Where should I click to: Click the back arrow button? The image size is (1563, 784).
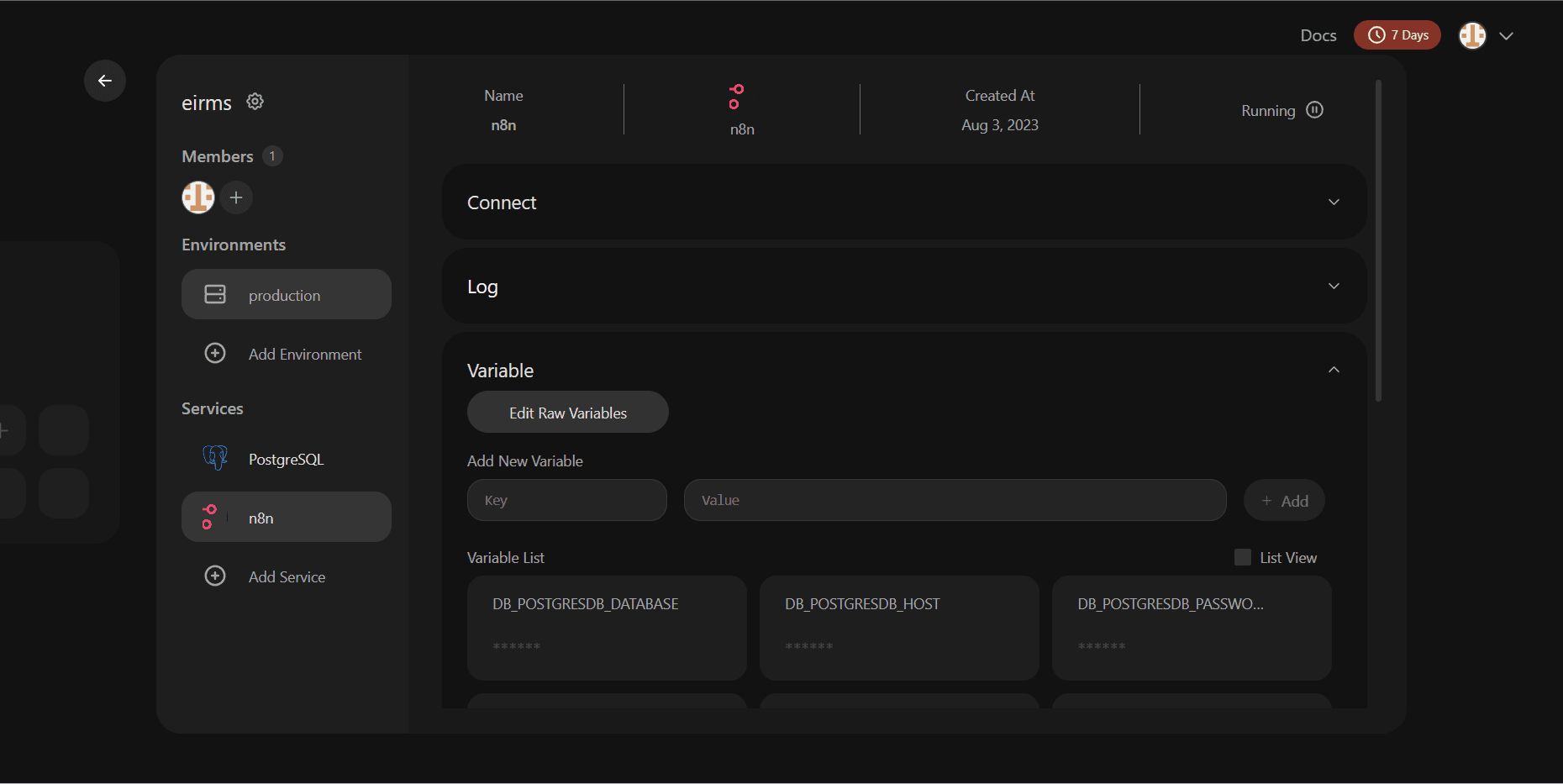105,81
